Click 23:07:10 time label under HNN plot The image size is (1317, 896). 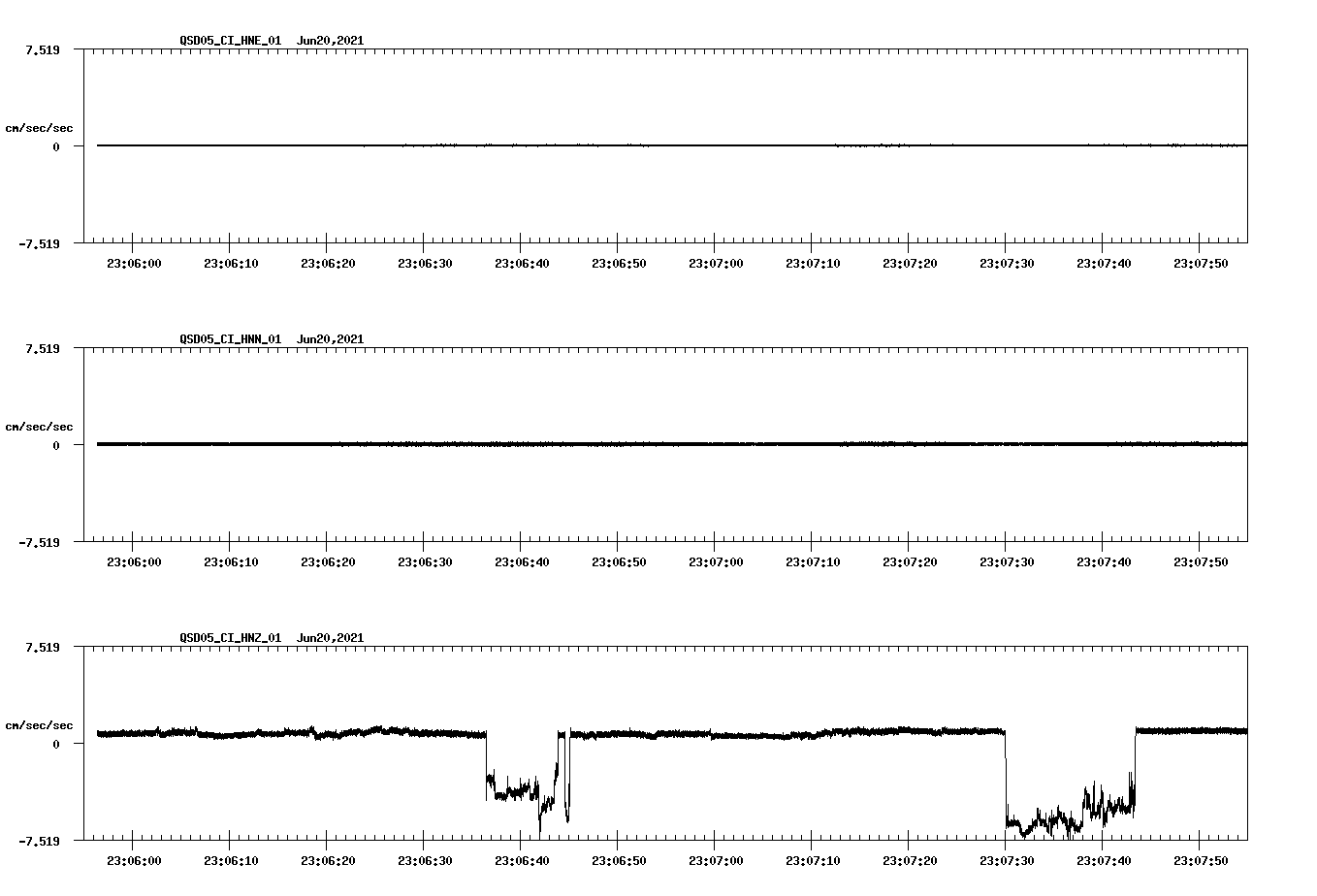pos(813,562)
